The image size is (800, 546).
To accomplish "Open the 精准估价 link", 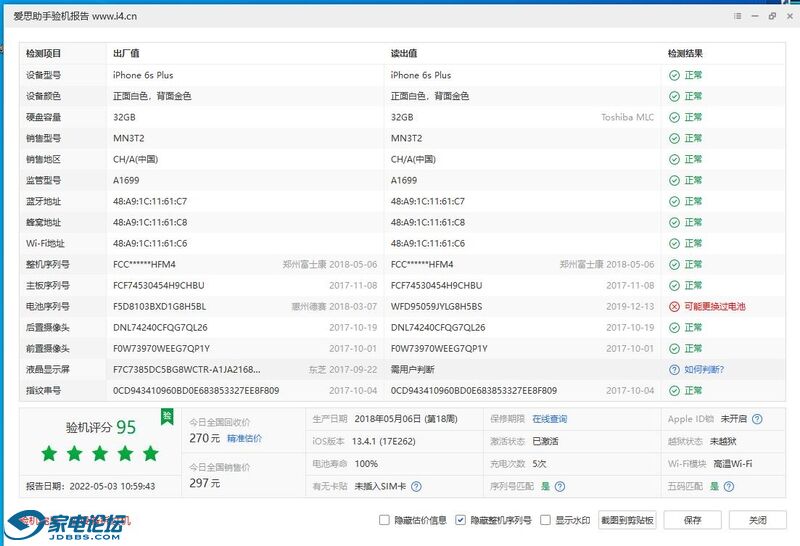I will [244, 438].
